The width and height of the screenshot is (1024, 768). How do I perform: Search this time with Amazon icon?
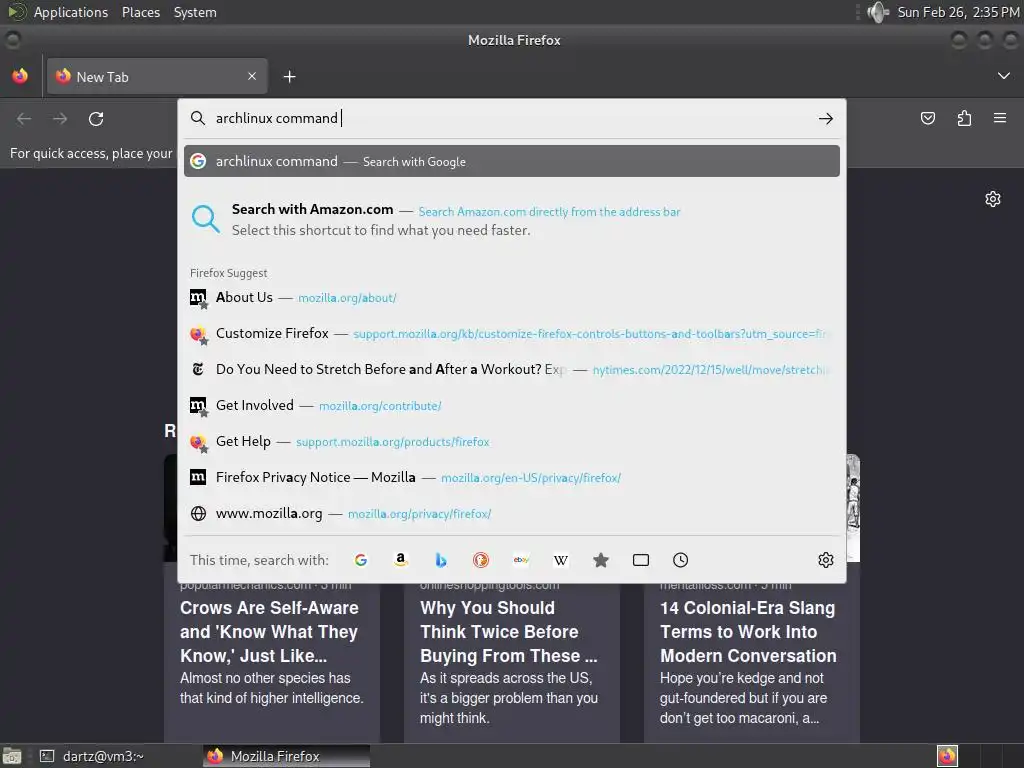click(x=401, y=560)
